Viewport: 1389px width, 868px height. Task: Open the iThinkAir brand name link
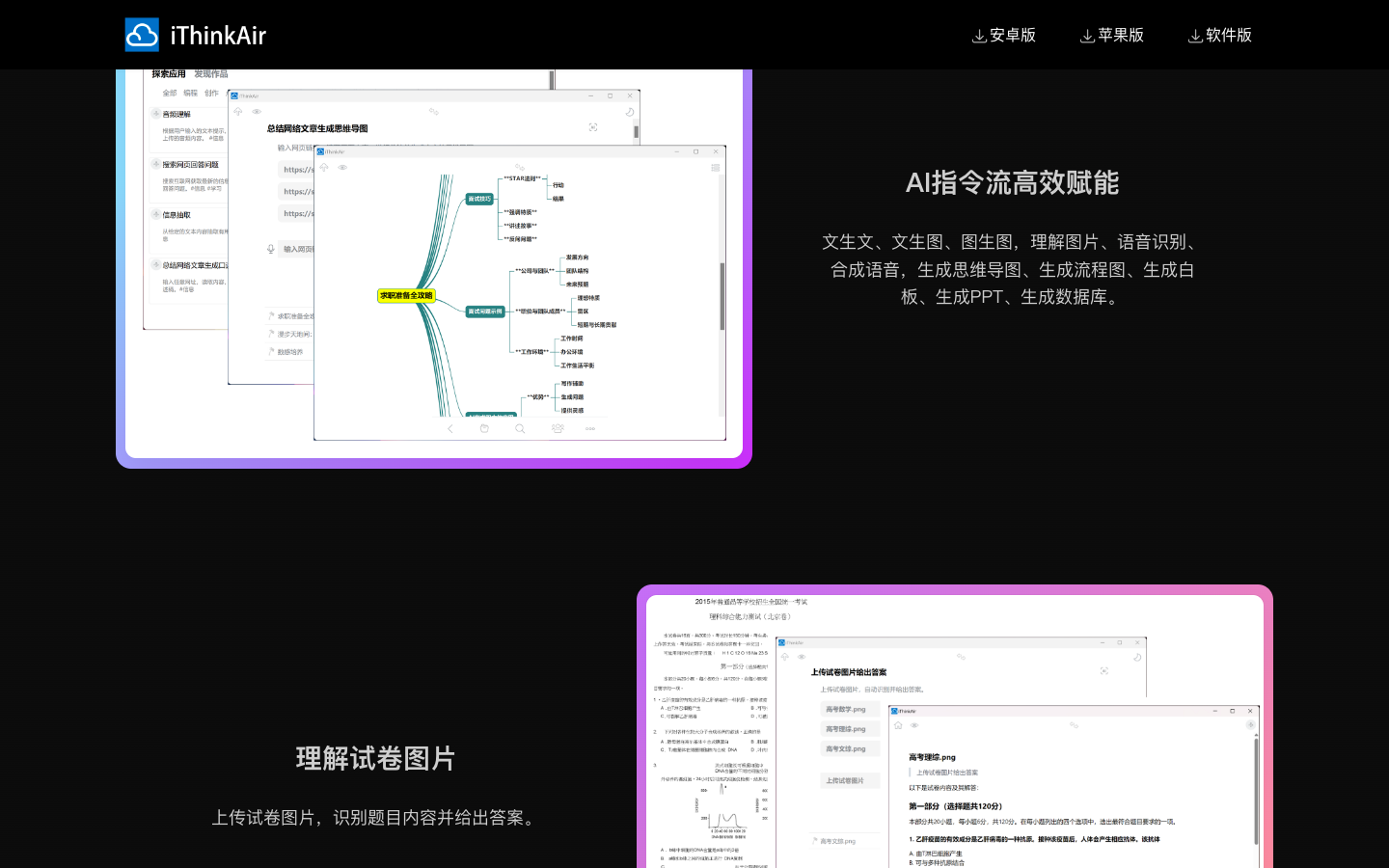(218, 36)
